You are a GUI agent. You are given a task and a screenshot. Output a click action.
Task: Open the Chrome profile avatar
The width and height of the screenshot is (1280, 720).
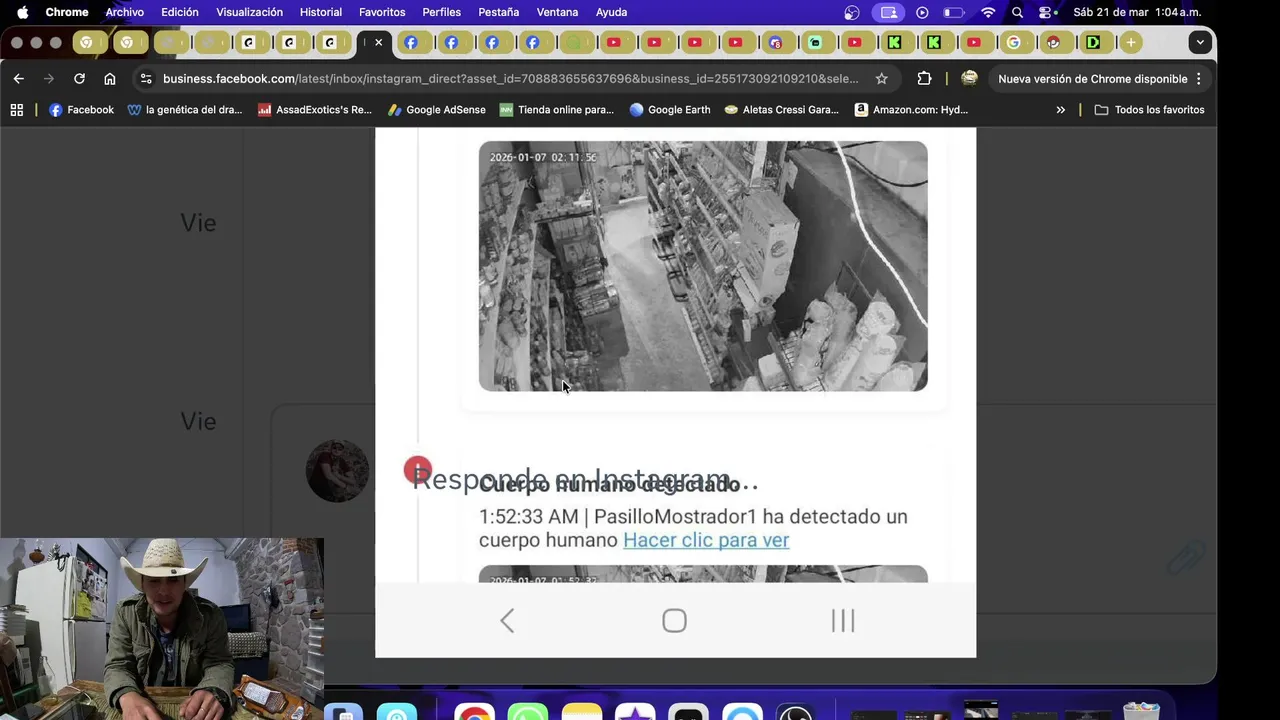click(x=969, y=79)
